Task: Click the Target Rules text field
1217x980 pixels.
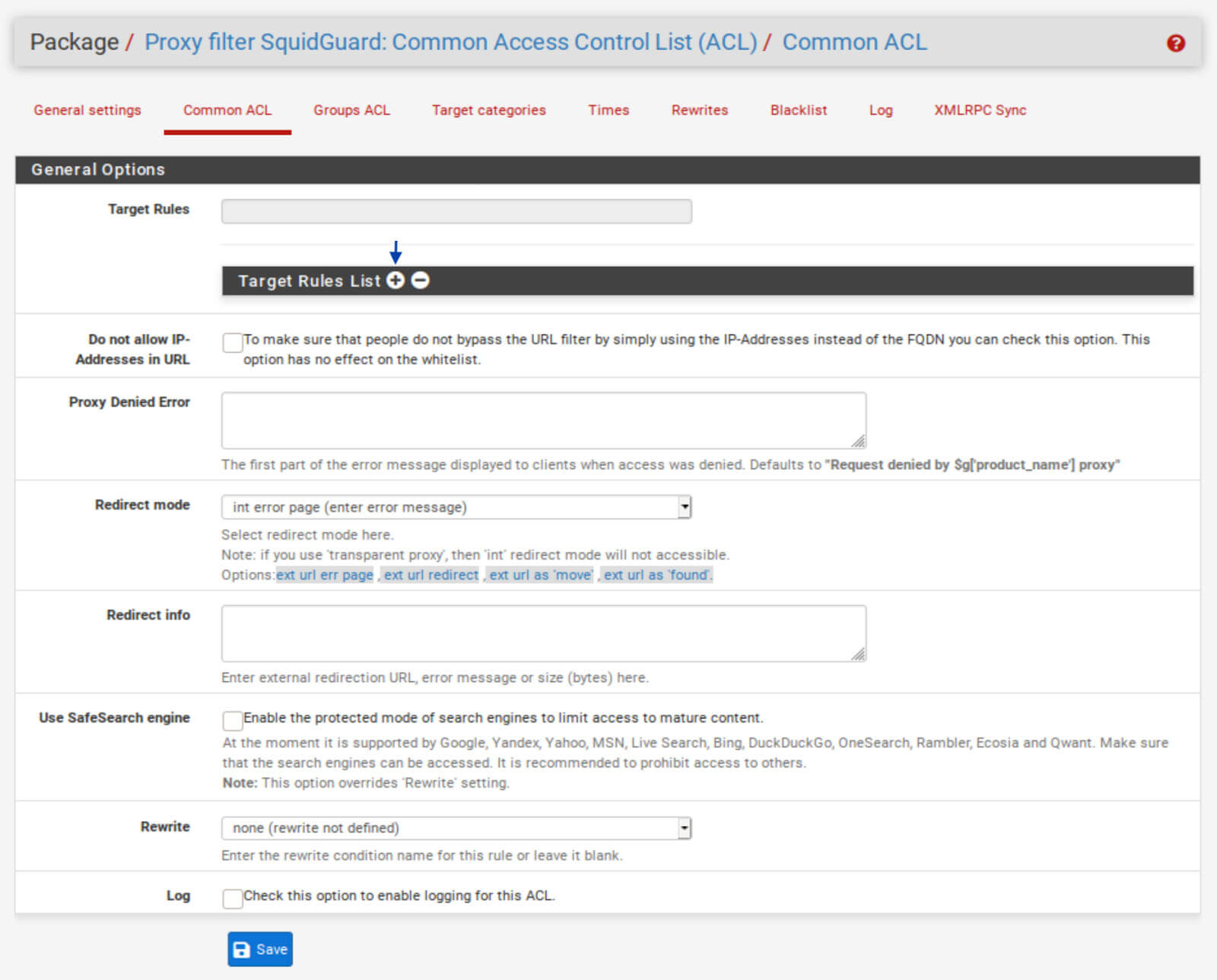Action: pos(456,211)
